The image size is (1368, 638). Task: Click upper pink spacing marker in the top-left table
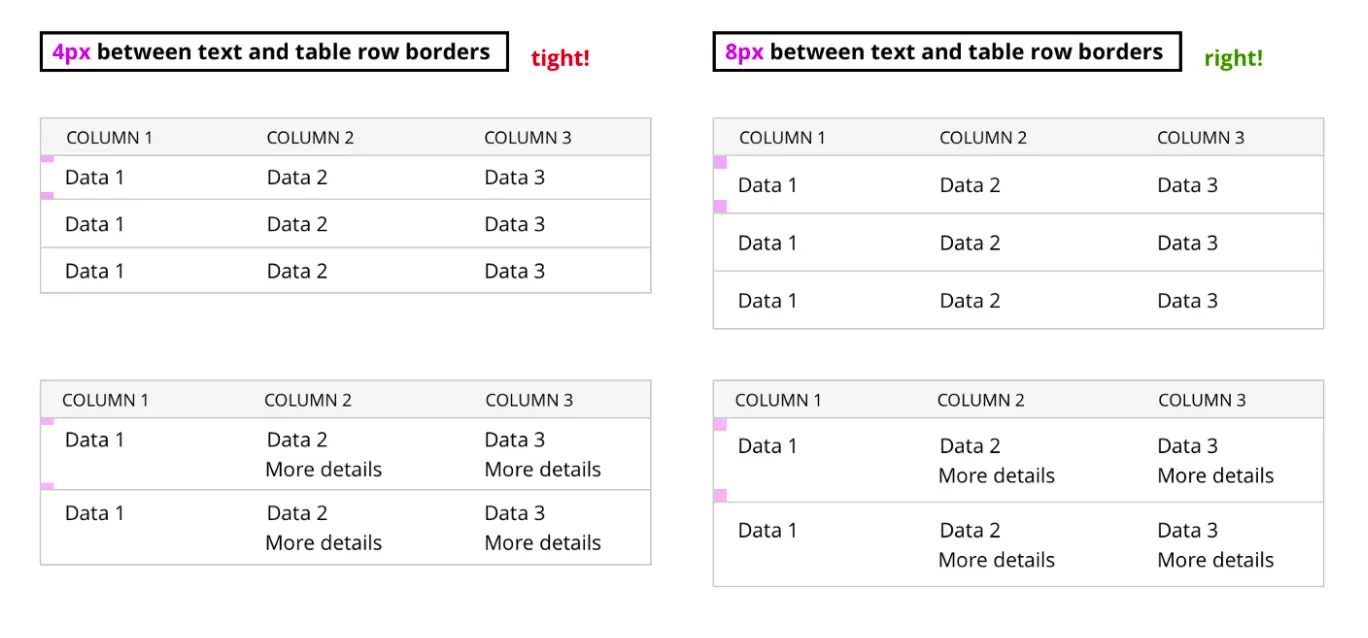(x=47, y=159)
